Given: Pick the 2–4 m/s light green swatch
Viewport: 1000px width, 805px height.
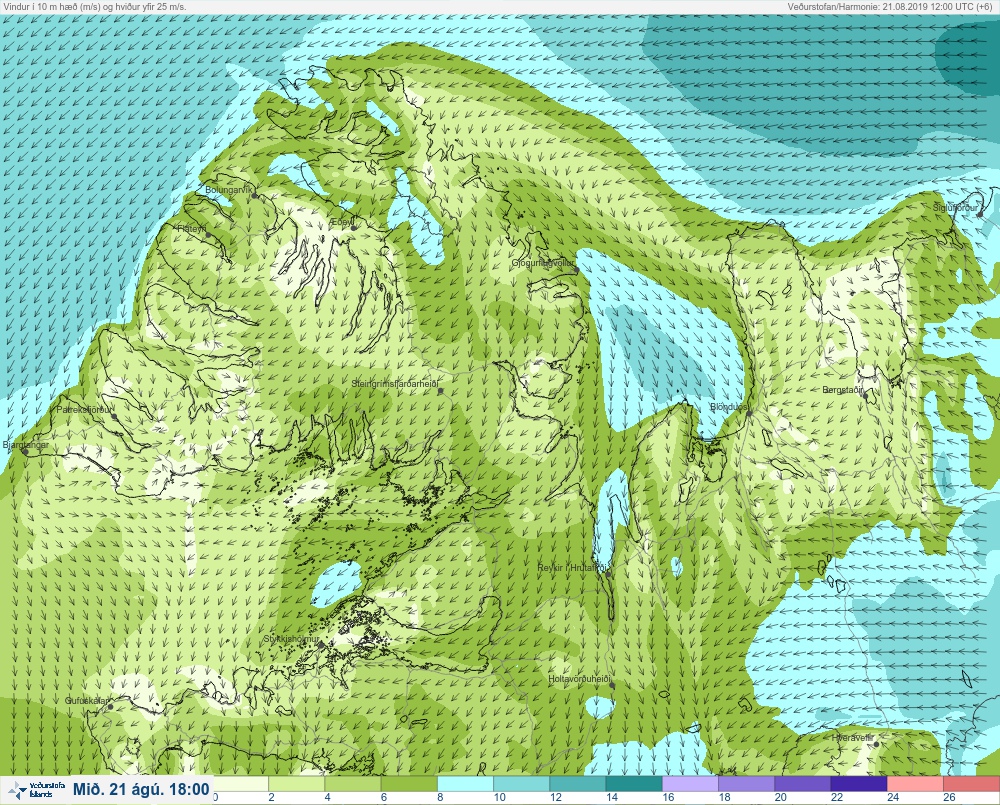Looking at the screenshot, I should [x=297, y=783].
